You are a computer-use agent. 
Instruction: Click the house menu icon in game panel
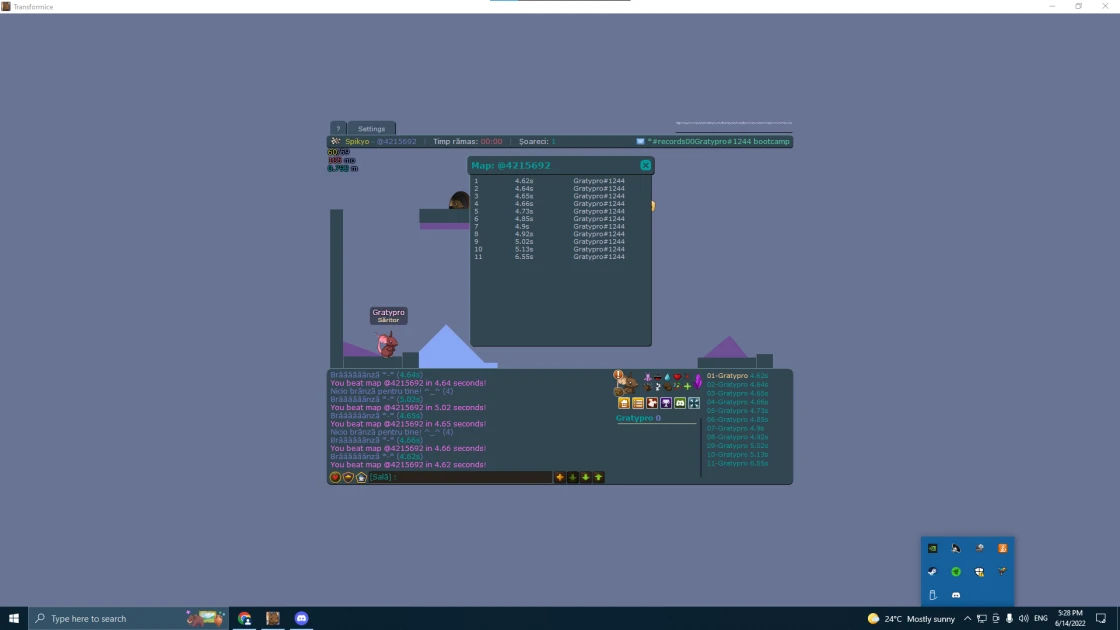tap(624, 404)
